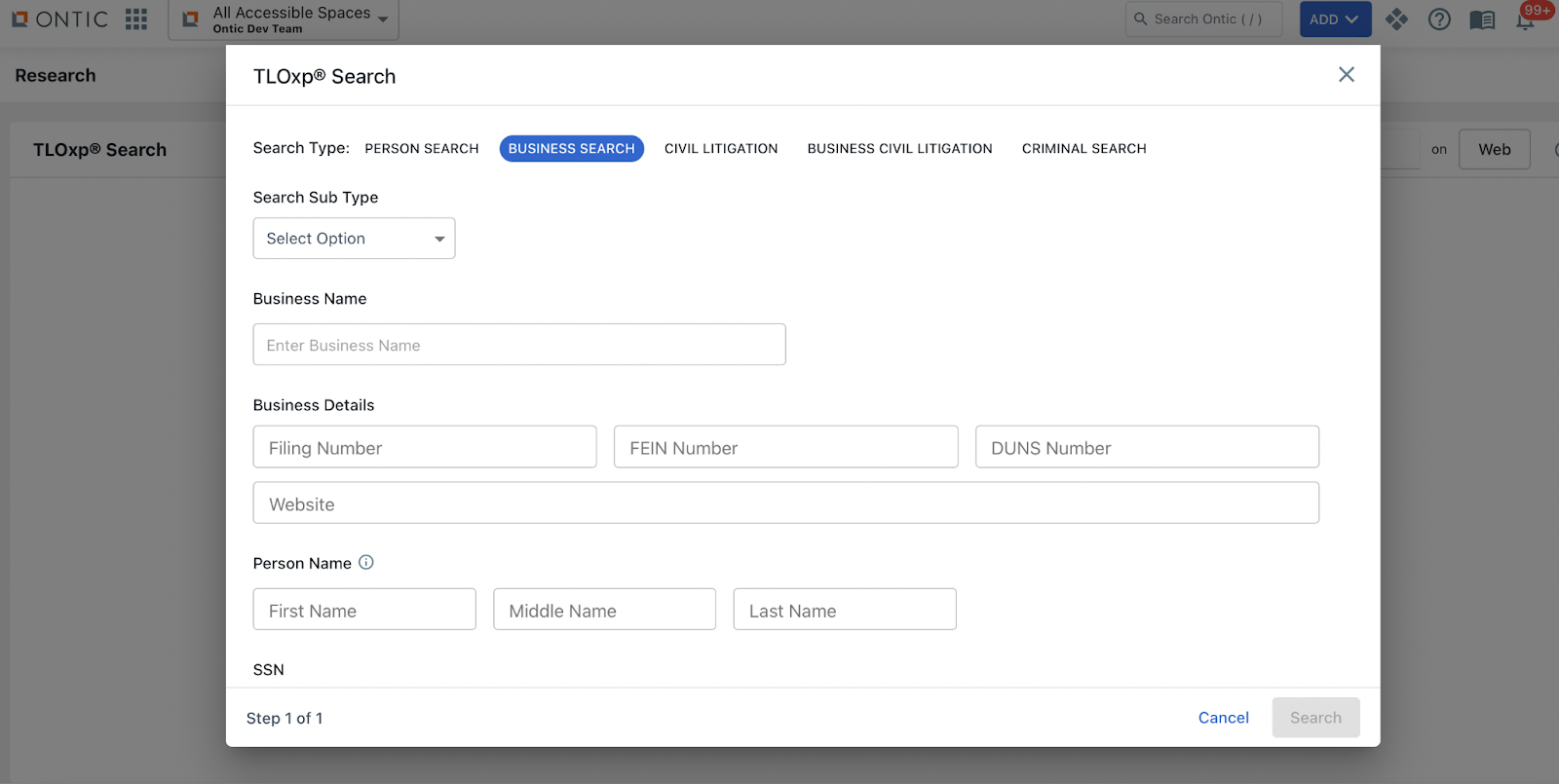Select the Person Search type
The height and width of the screenshot is (784, 1559).
422,149
